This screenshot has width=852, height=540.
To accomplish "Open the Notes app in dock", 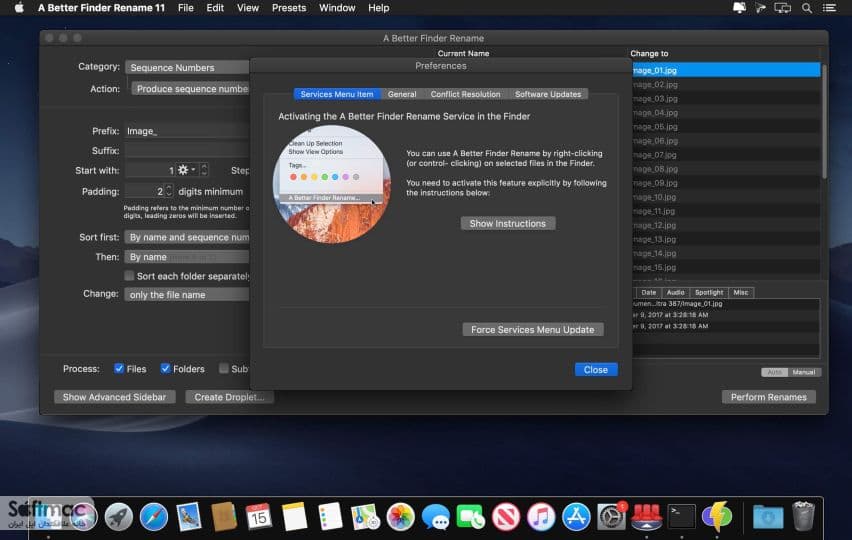I will point(295,516).
